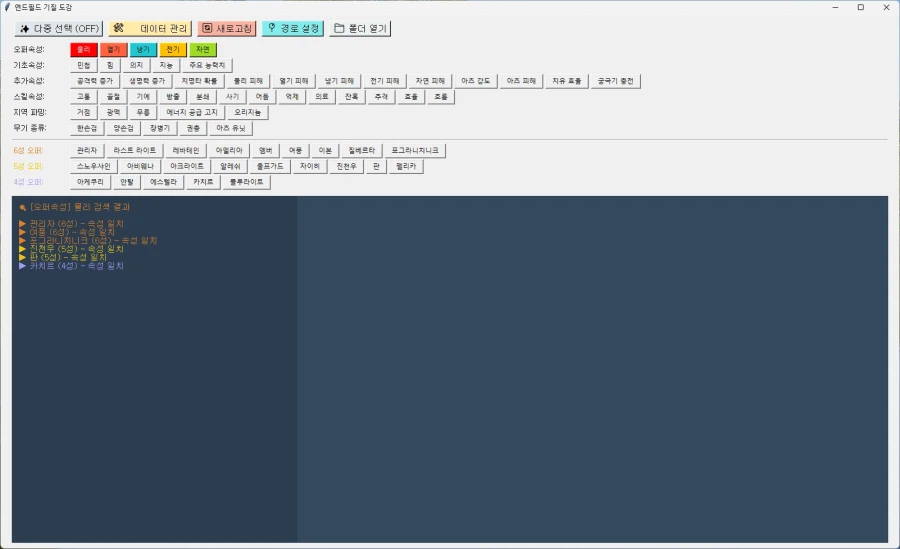The width and height of the screenshot is (900, 549).
Task: Open 데이터 관리 data management
Action: [x=148, y=28]
